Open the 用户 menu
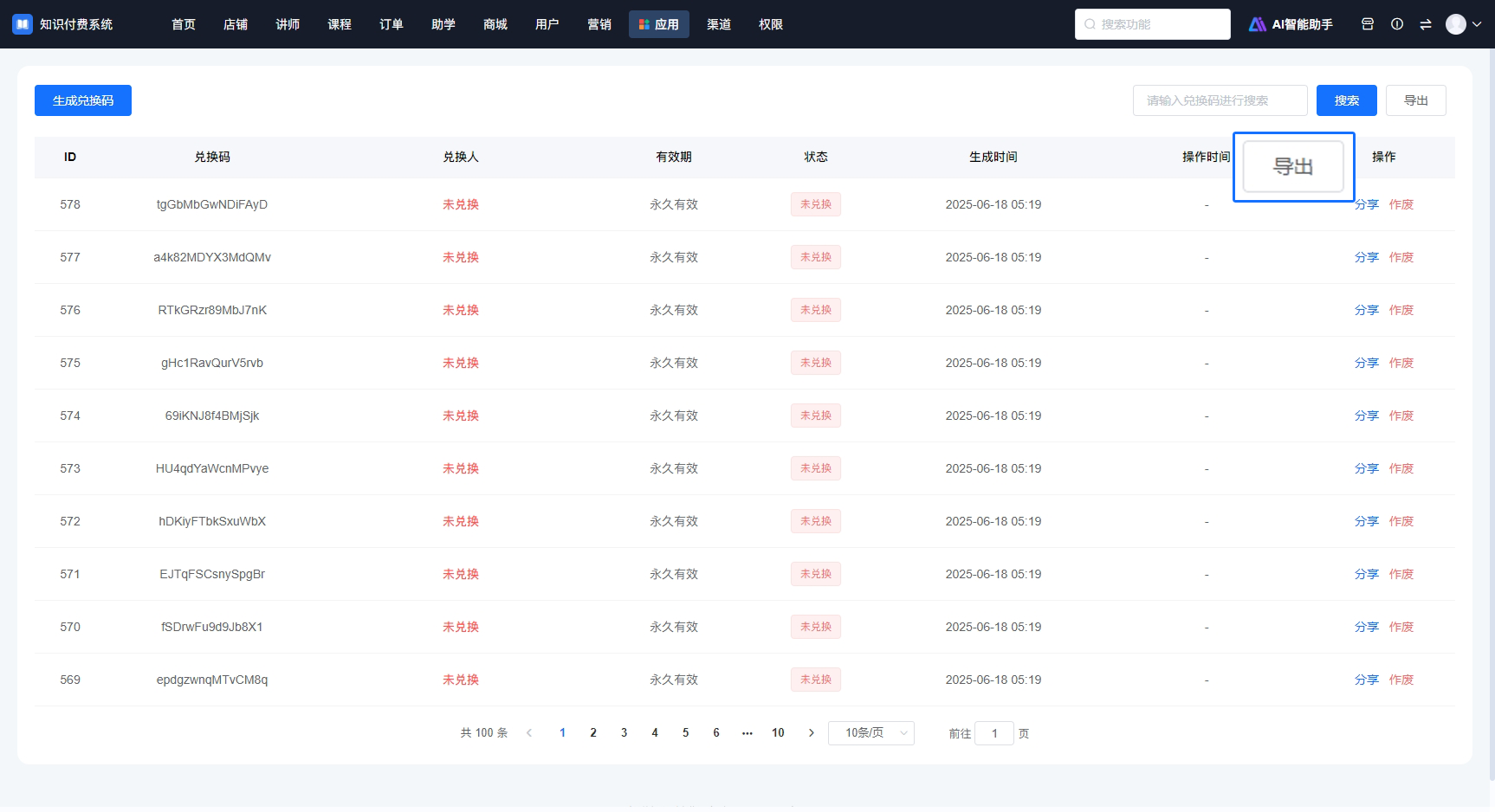 tap(547, 24)
